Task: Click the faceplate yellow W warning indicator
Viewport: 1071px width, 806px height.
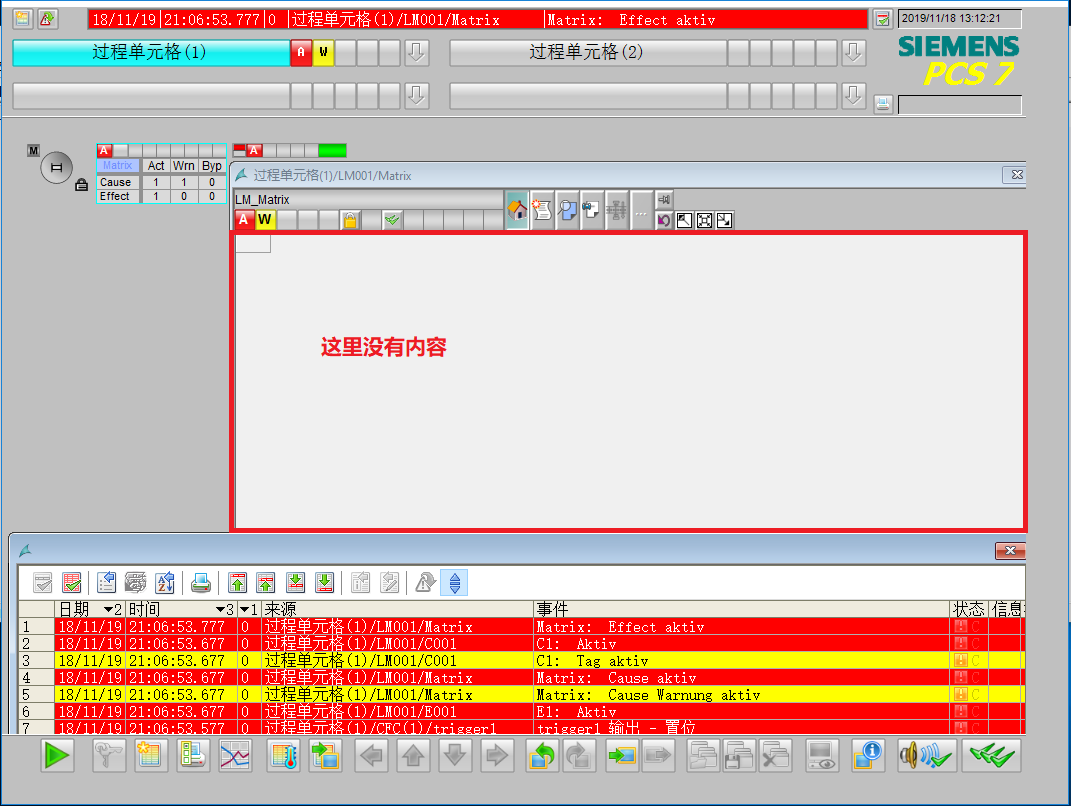Action: point(264,220)
